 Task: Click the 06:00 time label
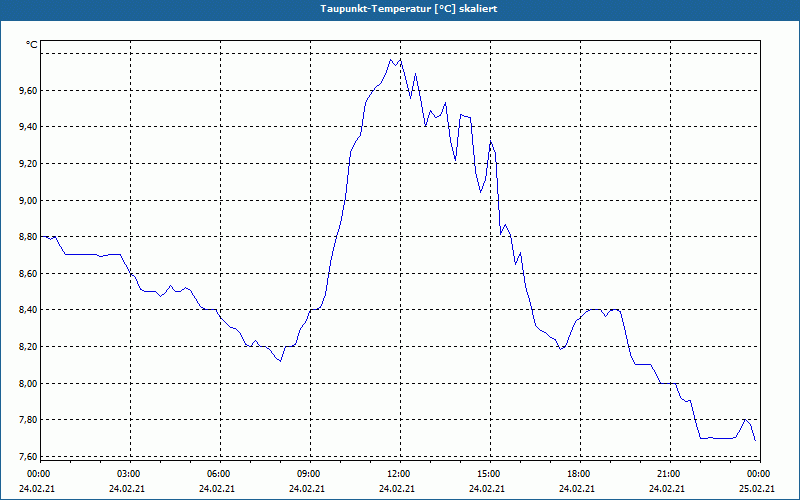[220, 474]
